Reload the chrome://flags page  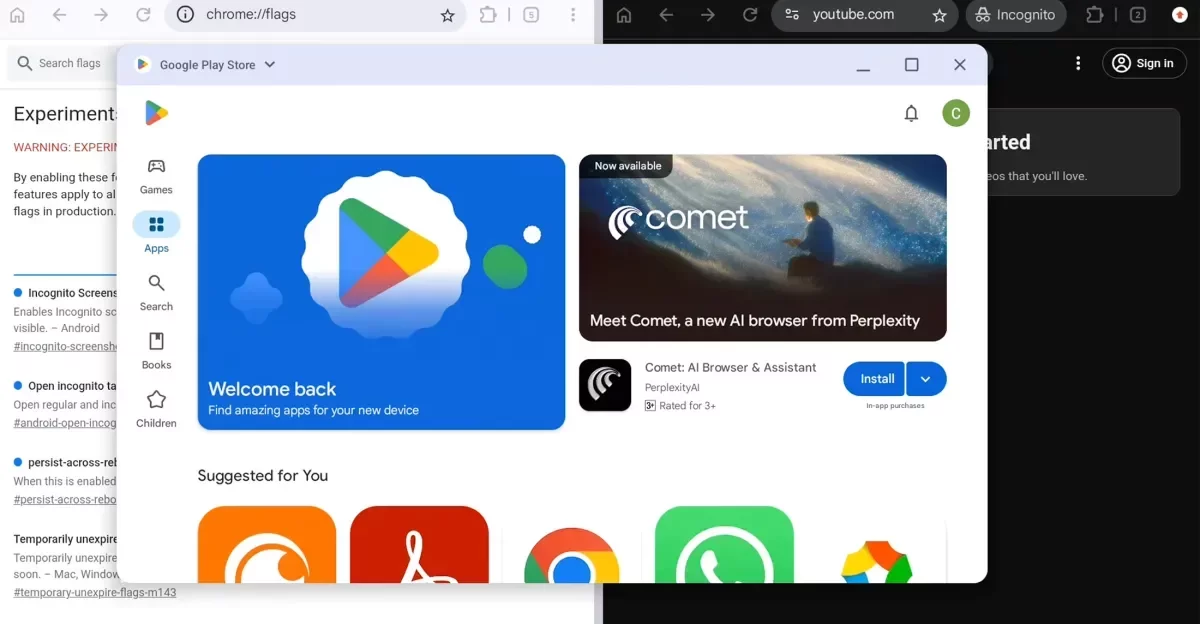(142, 14)
